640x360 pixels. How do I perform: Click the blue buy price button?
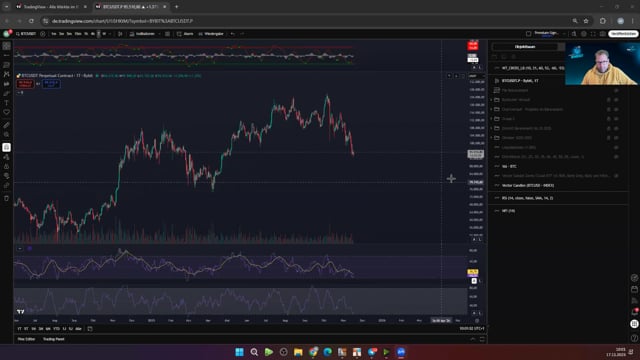click(51, 84)
